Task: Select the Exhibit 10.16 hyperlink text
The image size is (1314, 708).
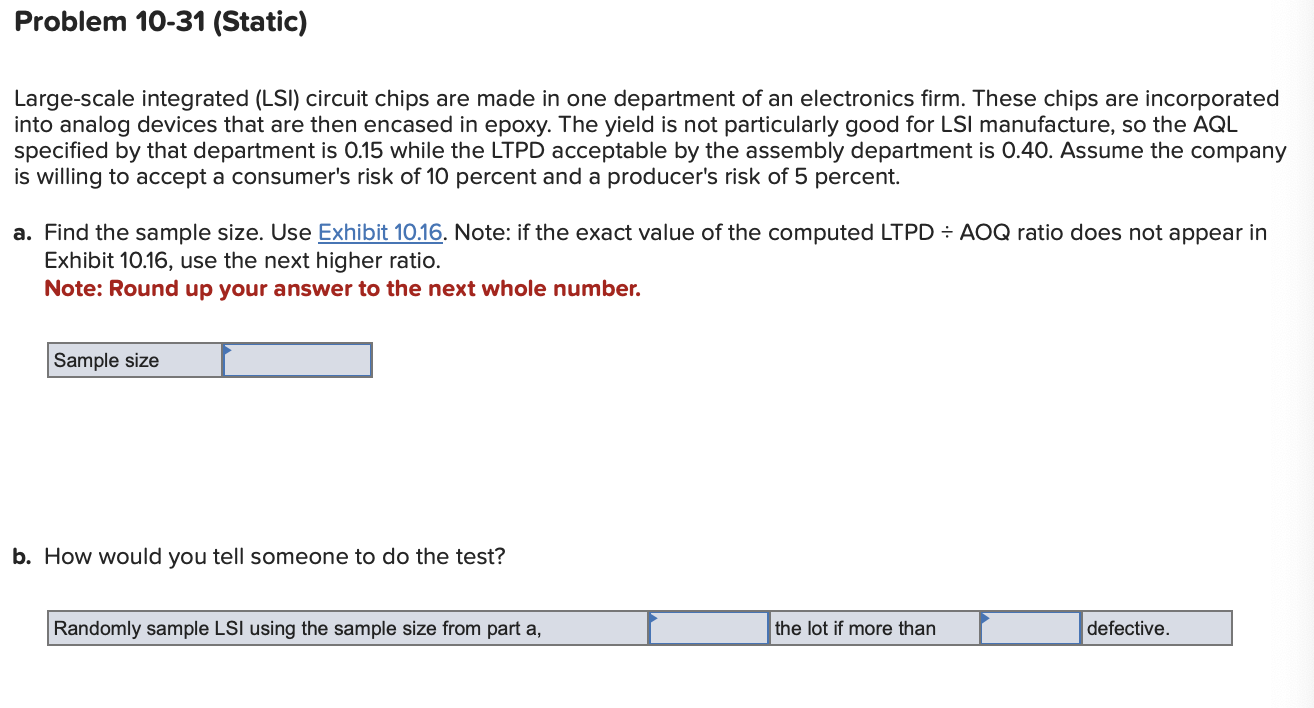Action: click(x=380, y=232)
